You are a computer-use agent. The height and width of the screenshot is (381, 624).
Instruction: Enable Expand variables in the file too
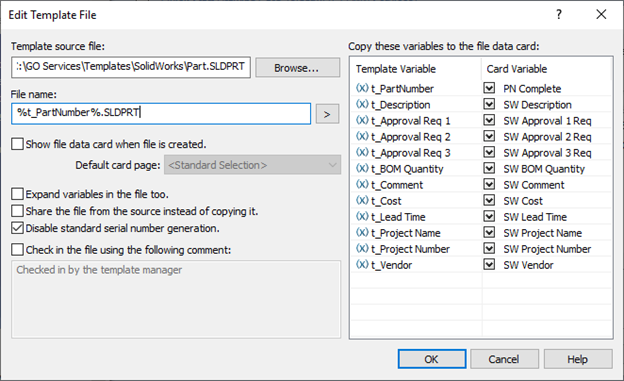point(18,194)
